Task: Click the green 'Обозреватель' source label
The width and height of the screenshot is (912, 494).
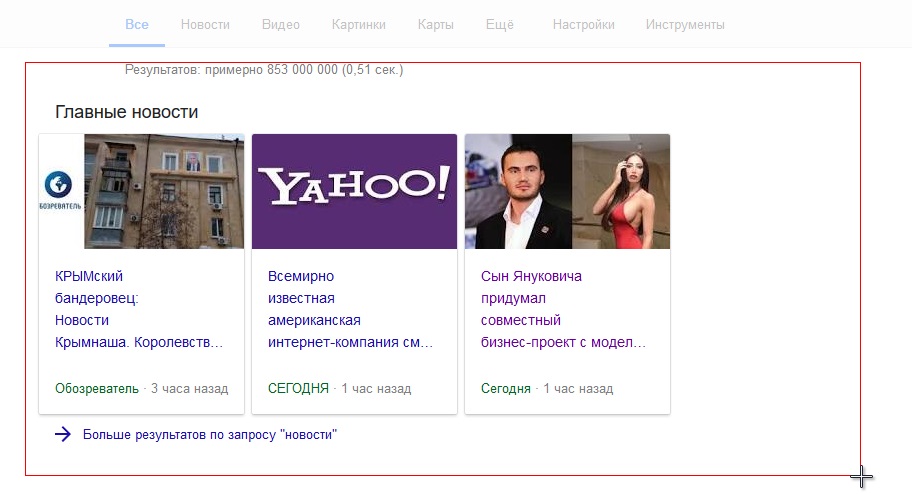Action: (97, 388)
